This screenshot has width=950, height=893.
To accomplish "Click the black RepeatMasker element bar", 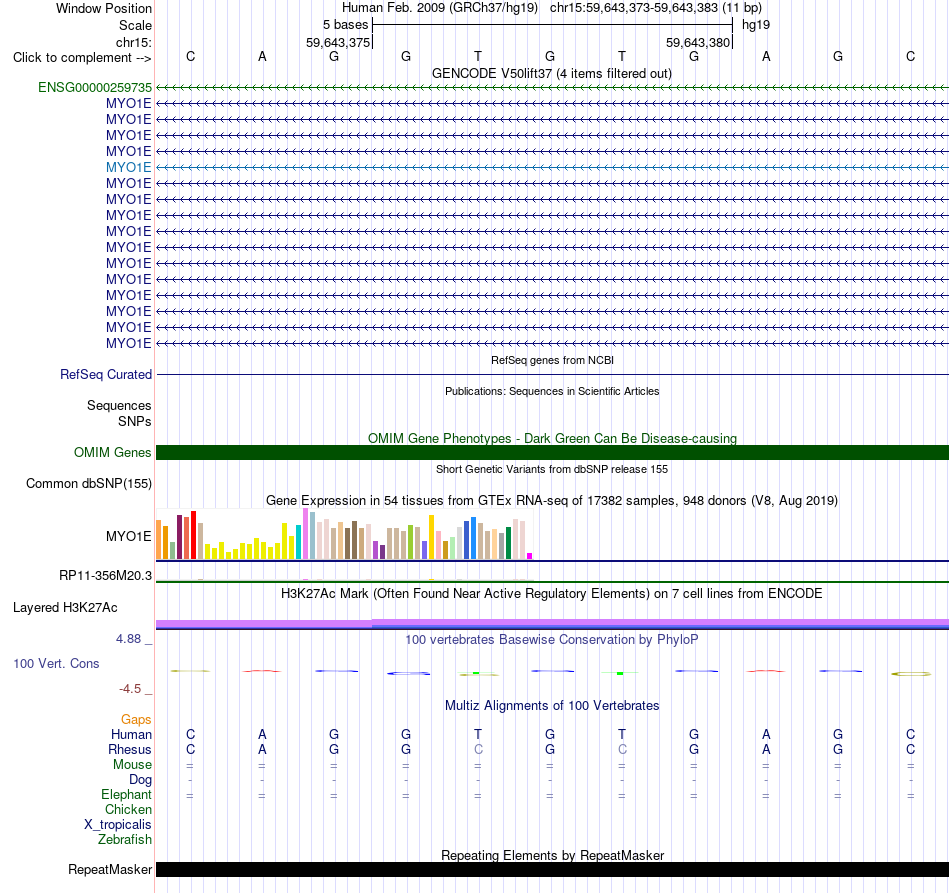I will pos(553,869).
